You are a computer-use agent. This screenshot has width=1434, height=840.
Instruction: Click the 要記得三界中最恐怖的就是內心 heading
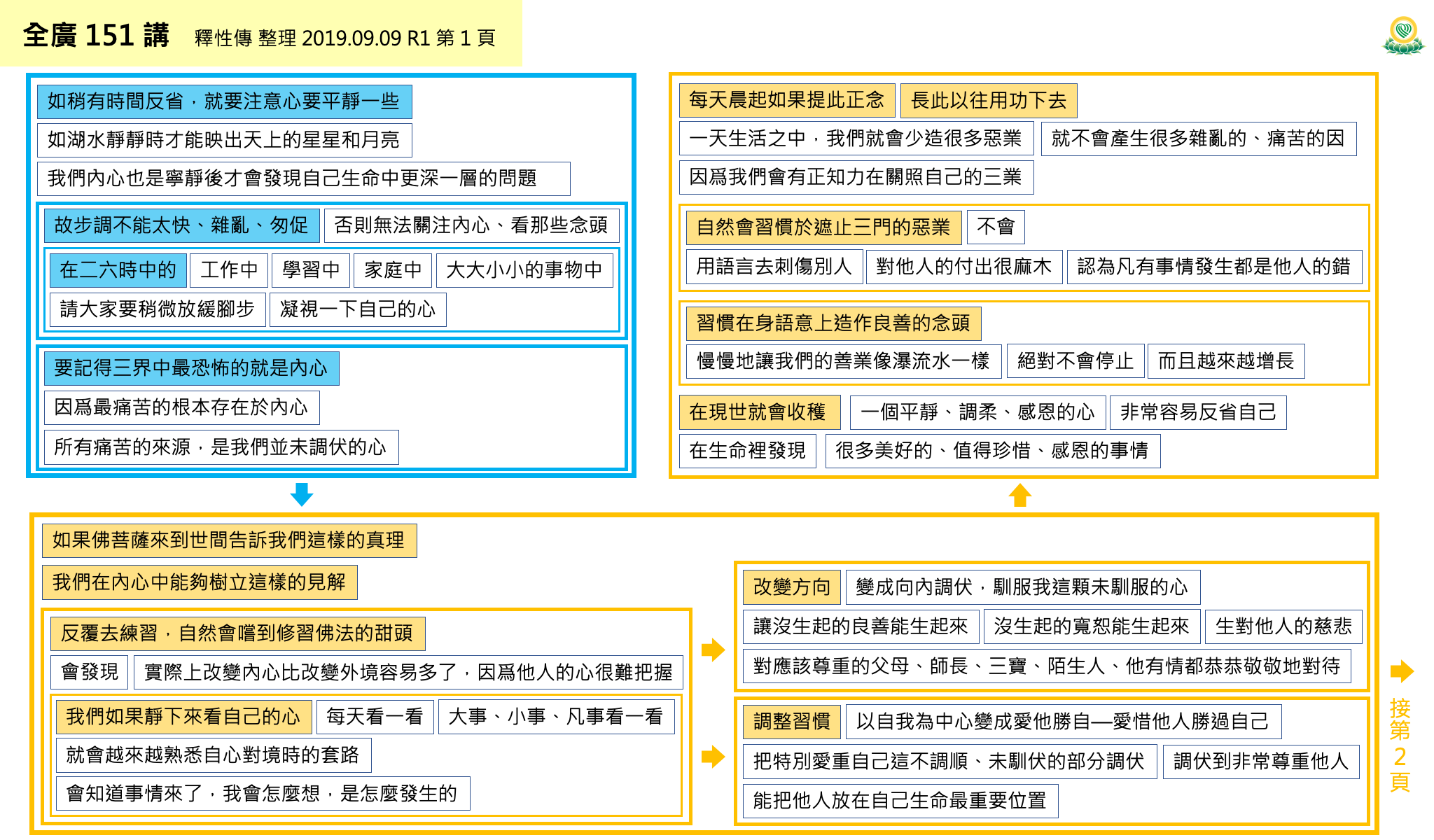pos(190,368)
